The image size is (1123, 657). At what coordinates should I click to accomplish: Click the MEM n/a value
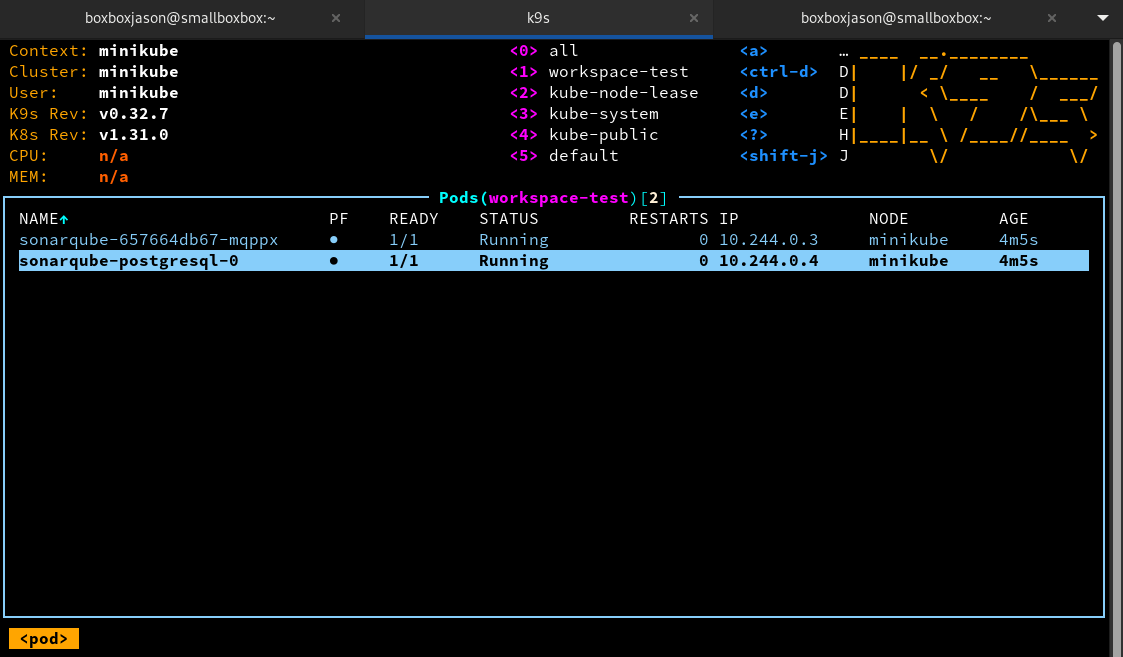[x=114, y=177]
